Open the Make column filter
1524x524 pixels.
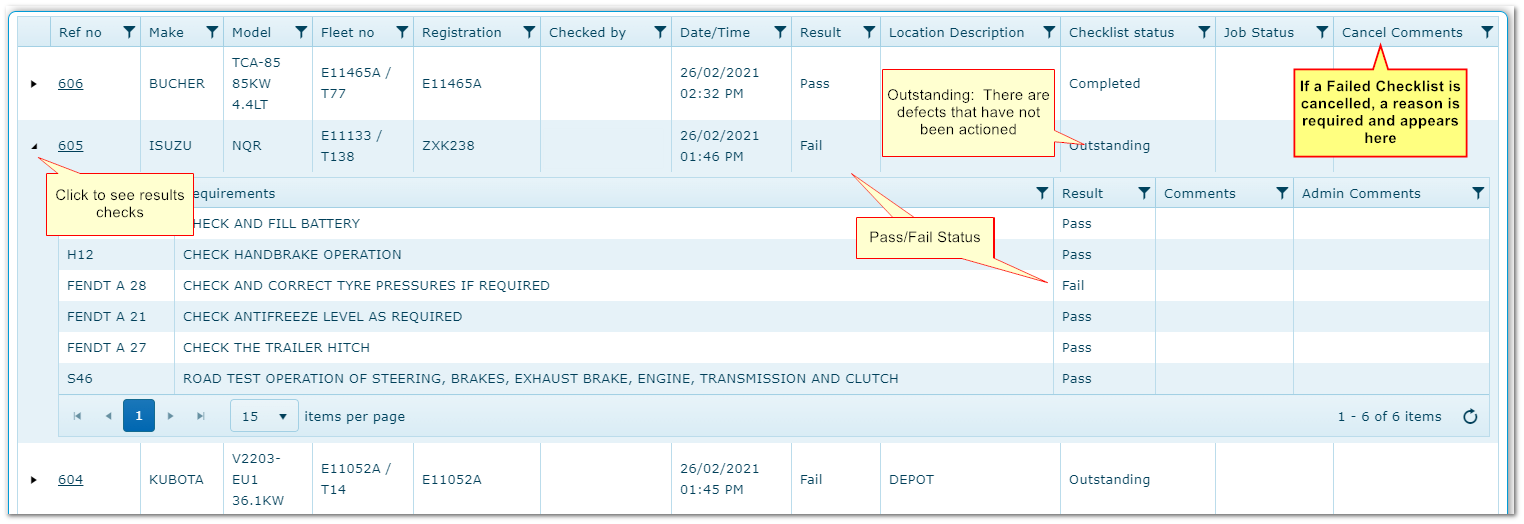[x=212, y=33]
